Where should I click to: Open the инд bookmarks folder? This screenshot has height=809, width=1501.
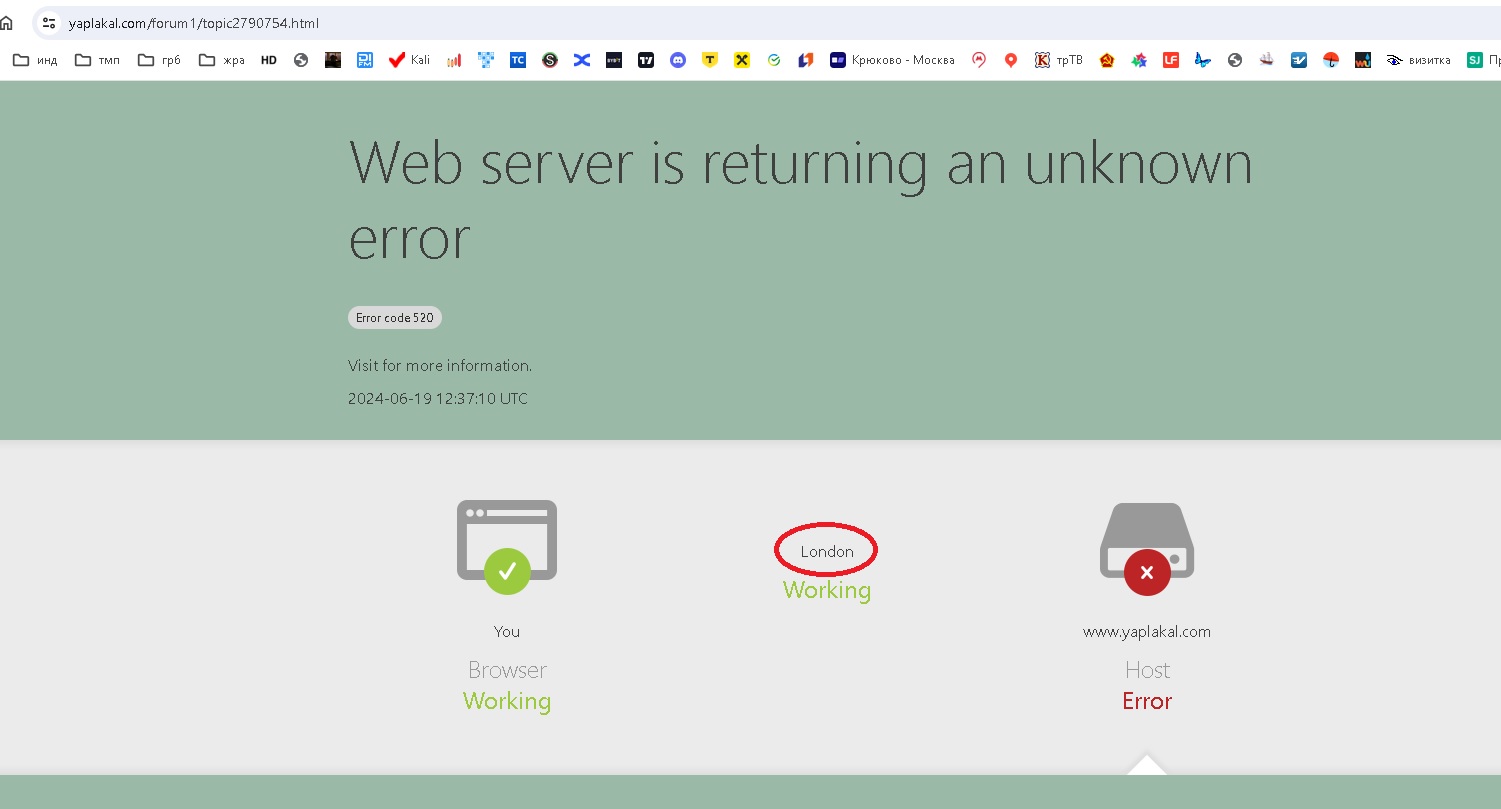tap(35, 60)
